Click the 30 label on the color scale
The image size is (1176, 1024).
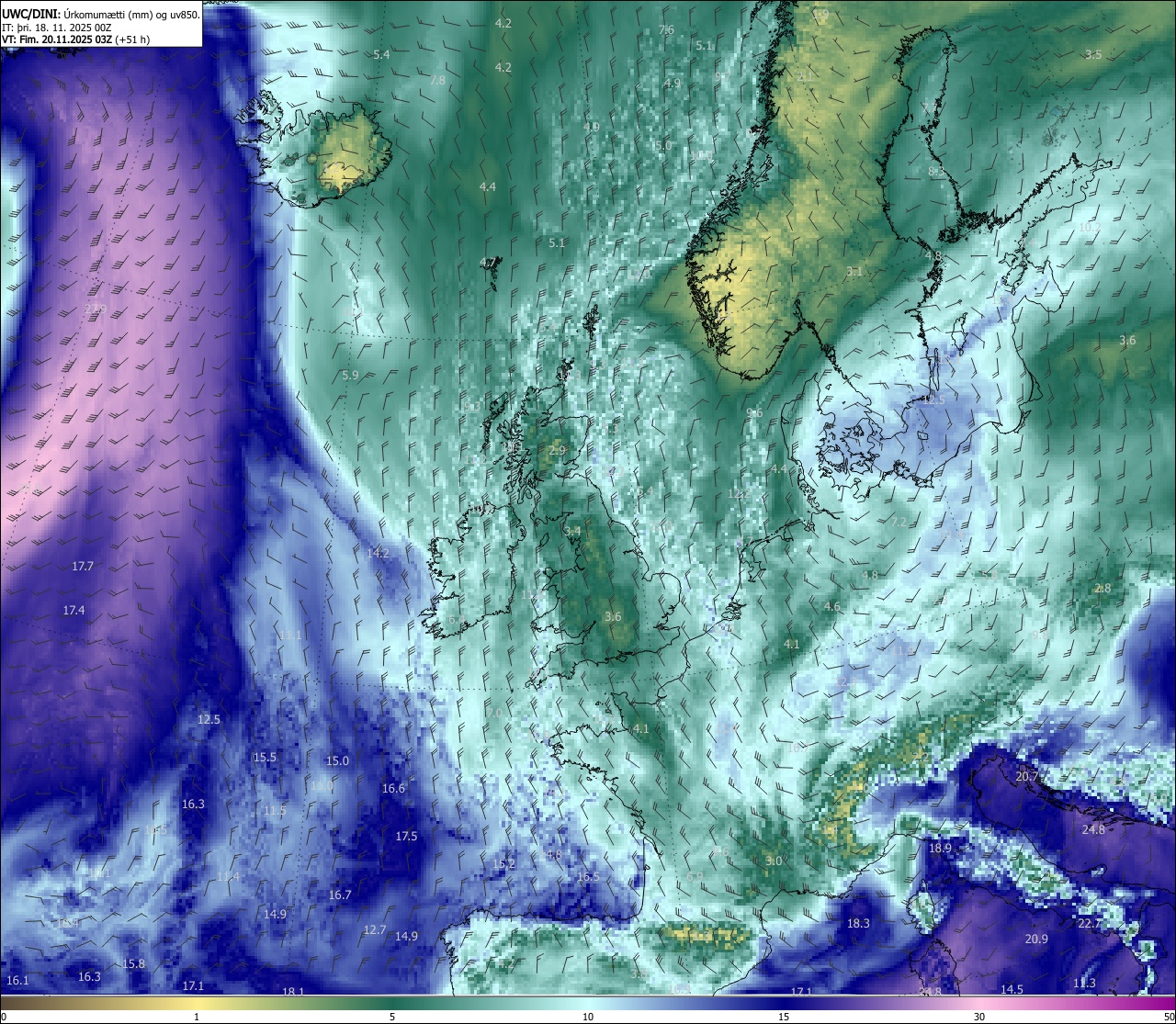979,1017
